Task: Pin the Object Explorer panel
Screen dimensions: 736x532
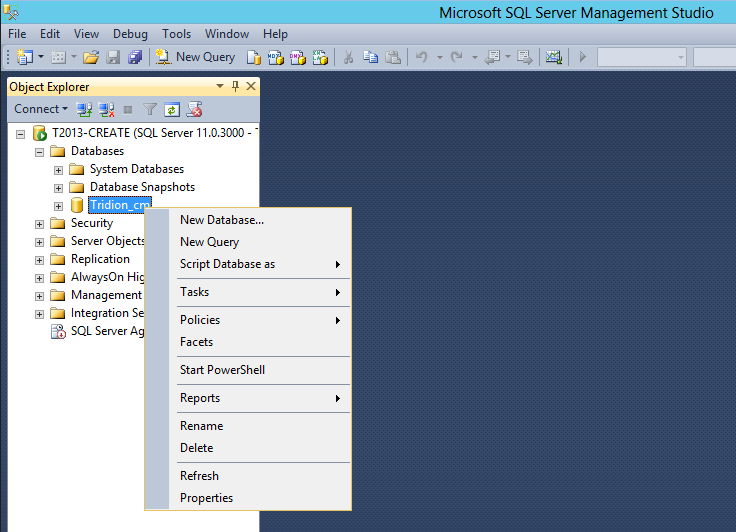Action: pos(235,87)
